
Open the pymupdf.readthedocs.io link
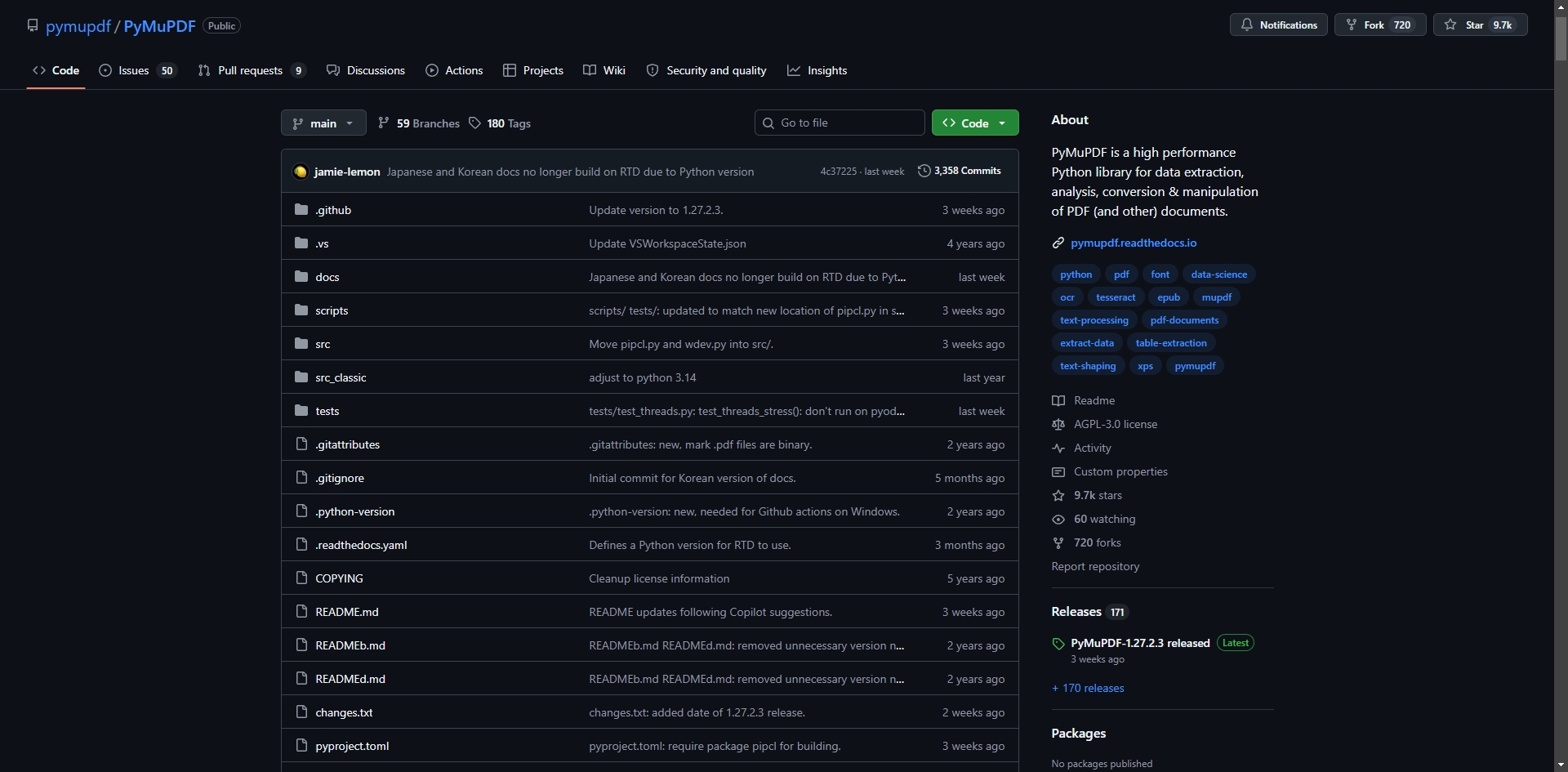(x=1134, y=243)
